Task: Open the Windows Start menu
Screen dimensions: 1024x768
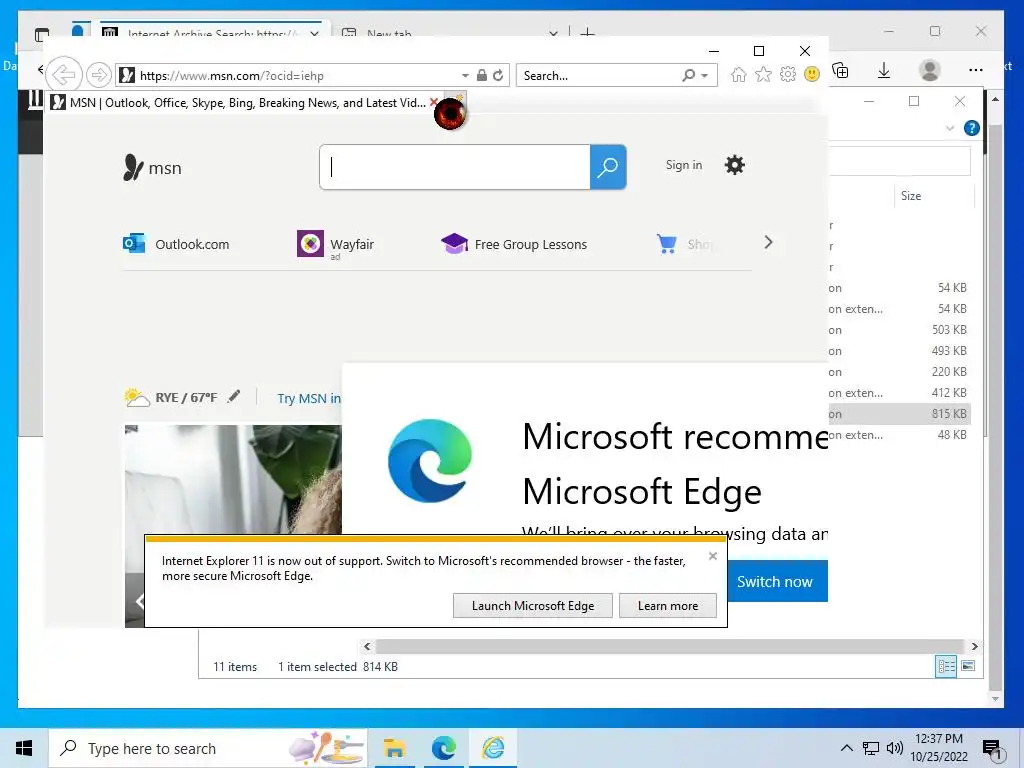Action: tap(24, 748)
